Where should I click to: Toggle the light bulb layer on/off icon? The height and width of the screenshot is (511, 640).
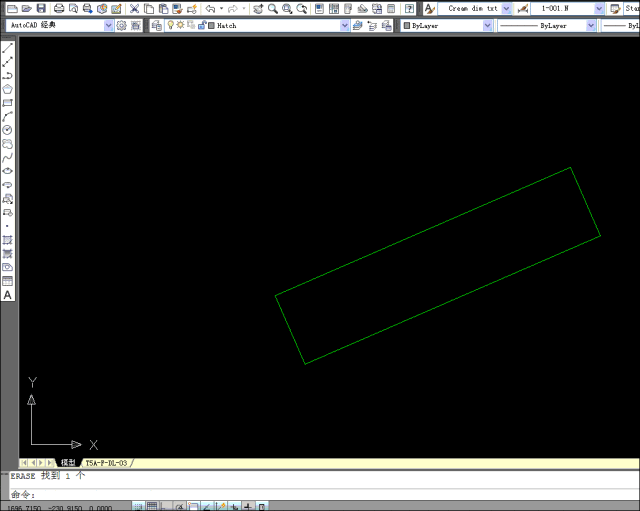(x=171, y=25)
